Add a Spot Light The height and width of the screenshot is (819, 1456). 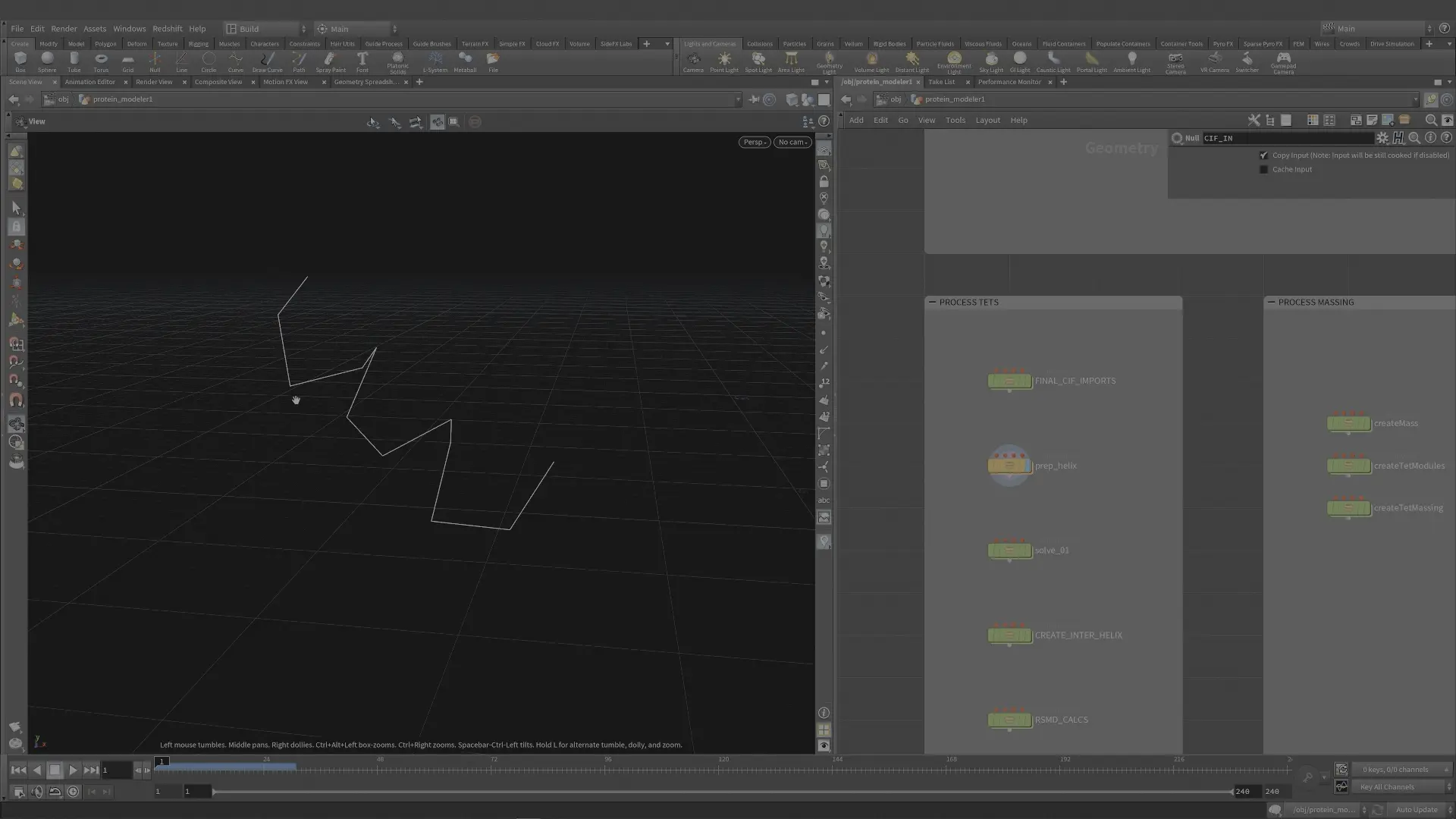coord(758,62)
